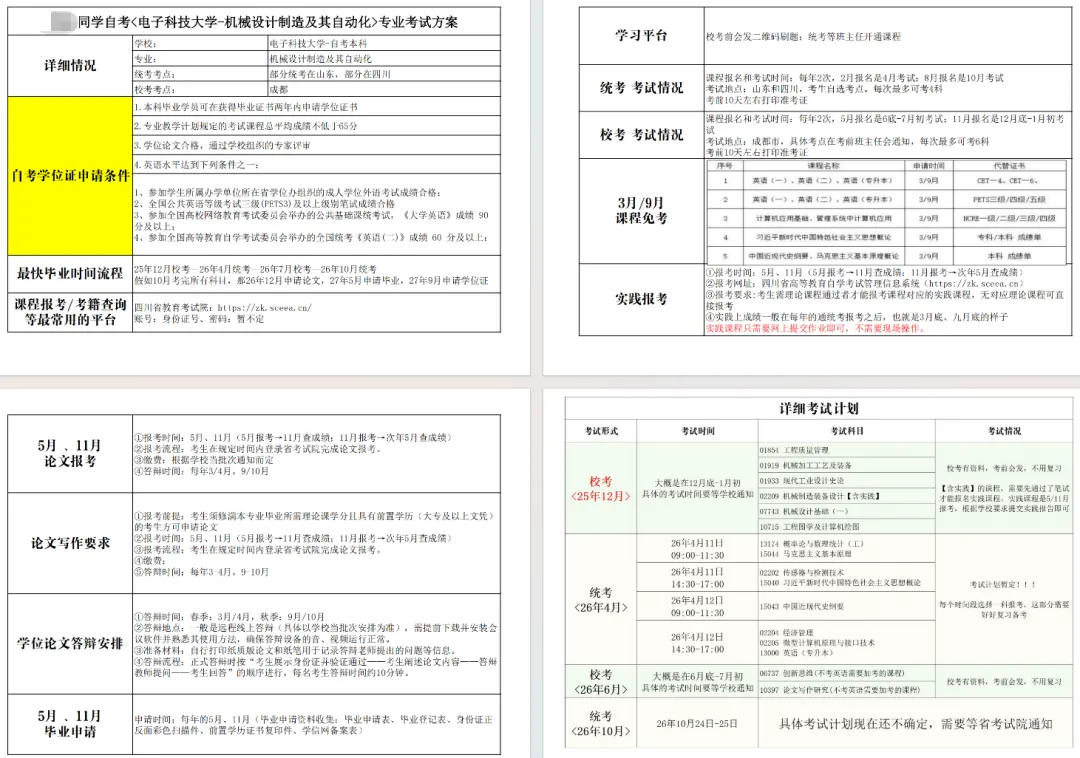Select '部分统考在山东，部分在四川' cell
The width and height of the screenshot is (1080, 758).
coord(384,74)
